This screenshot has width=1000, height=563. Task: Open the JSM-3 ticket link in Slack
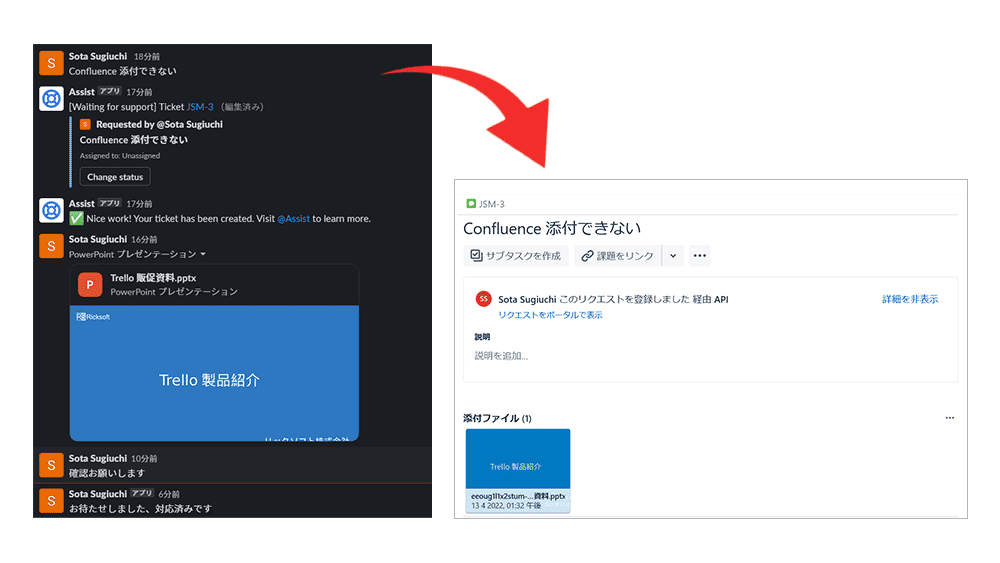pyautogui.click(x=200, y=106)
